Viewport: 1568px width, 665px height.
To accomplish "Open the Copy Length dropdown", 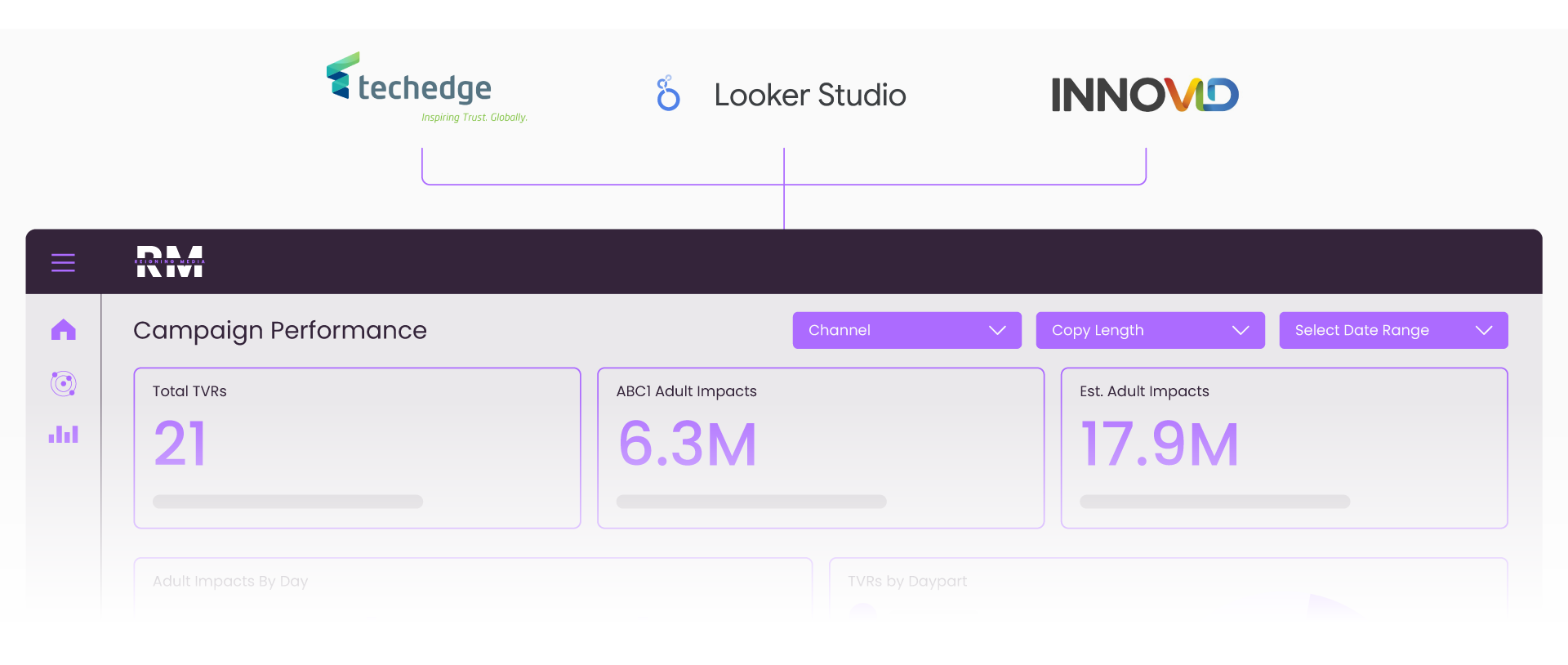I will pos(1150,330).
